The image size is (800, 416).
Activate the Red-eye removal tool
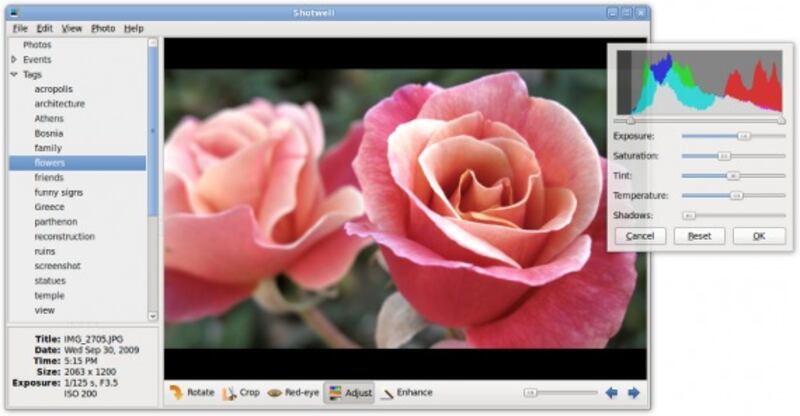pyautogui.click(x=275, y=393)
